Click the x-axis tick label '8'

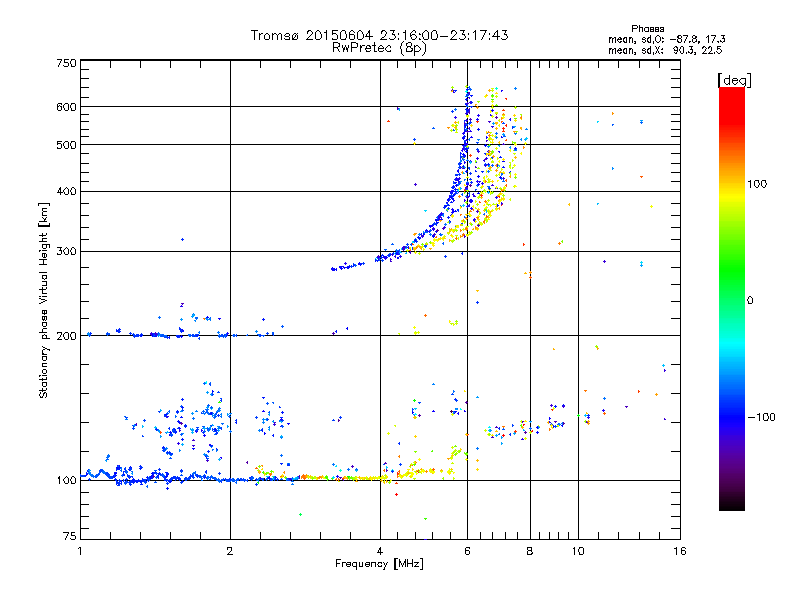[530, 551]
